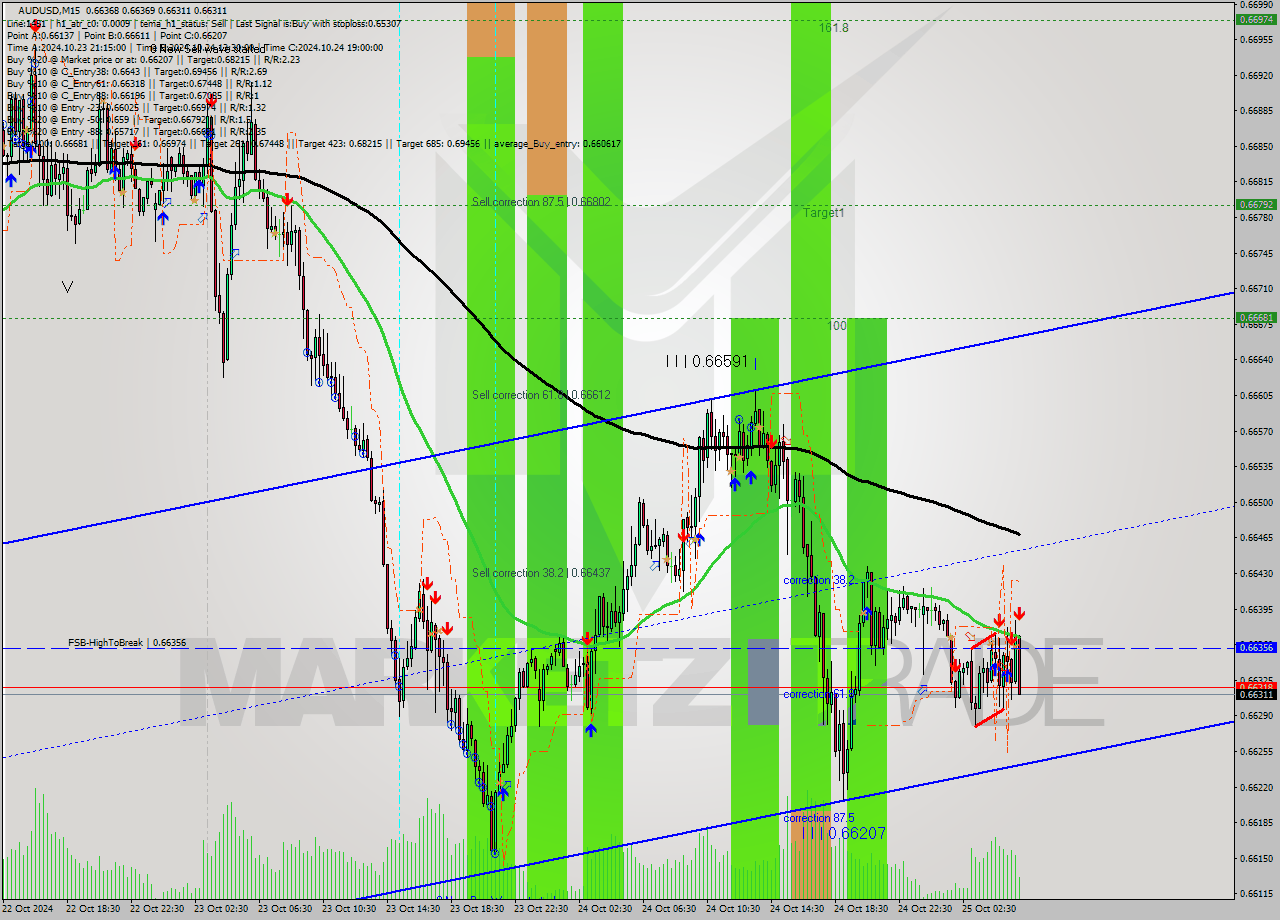Click price axis value 0.66290
The height and width of the screenshot is (920, 1280).
pyautogui.click(x=1257, y=715)
